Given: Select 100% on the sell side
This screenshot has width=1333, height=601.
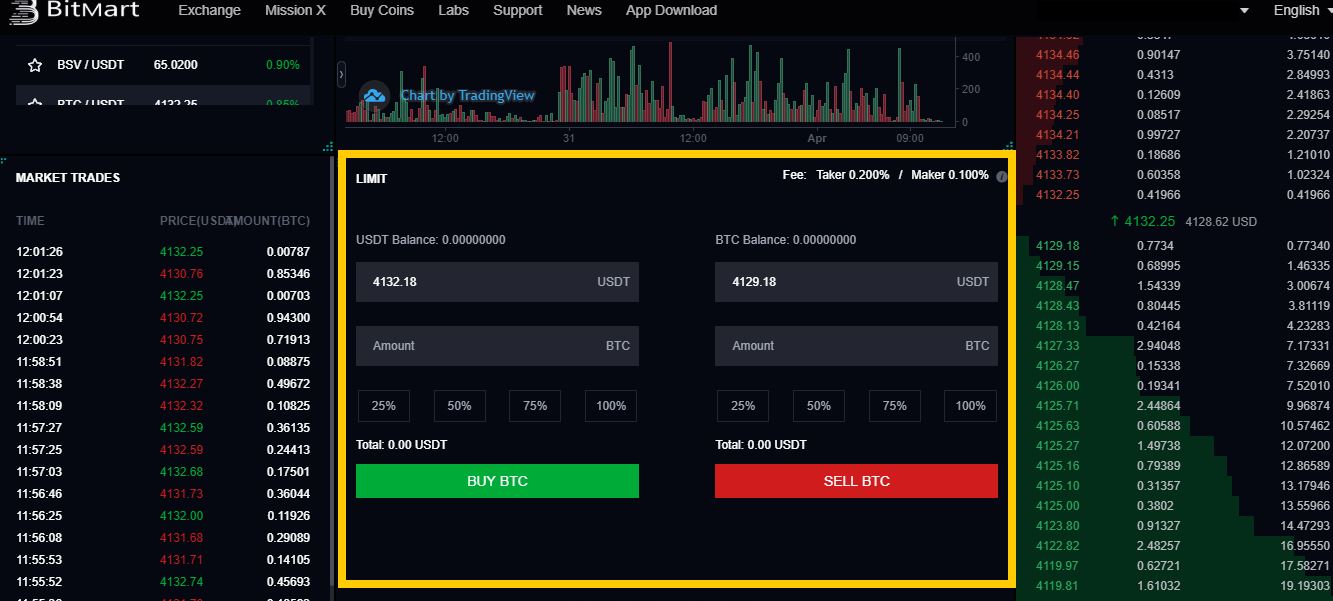Looking at the screenshot, I should coord(971,406).
